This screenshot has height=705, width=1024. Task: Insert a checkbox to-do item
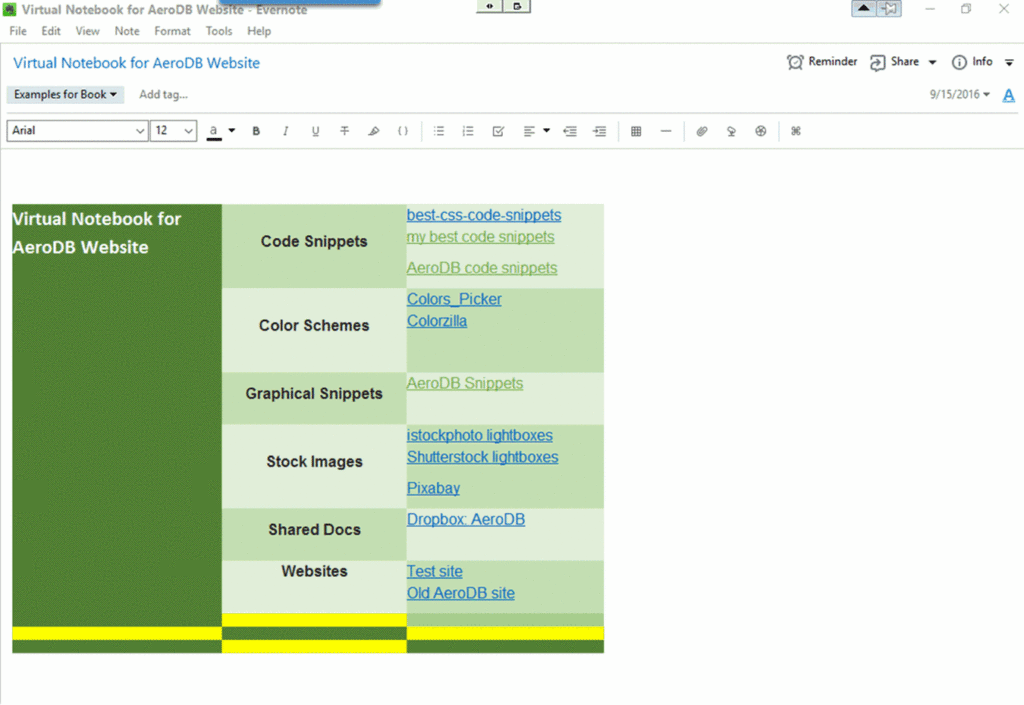pos(498,131)
